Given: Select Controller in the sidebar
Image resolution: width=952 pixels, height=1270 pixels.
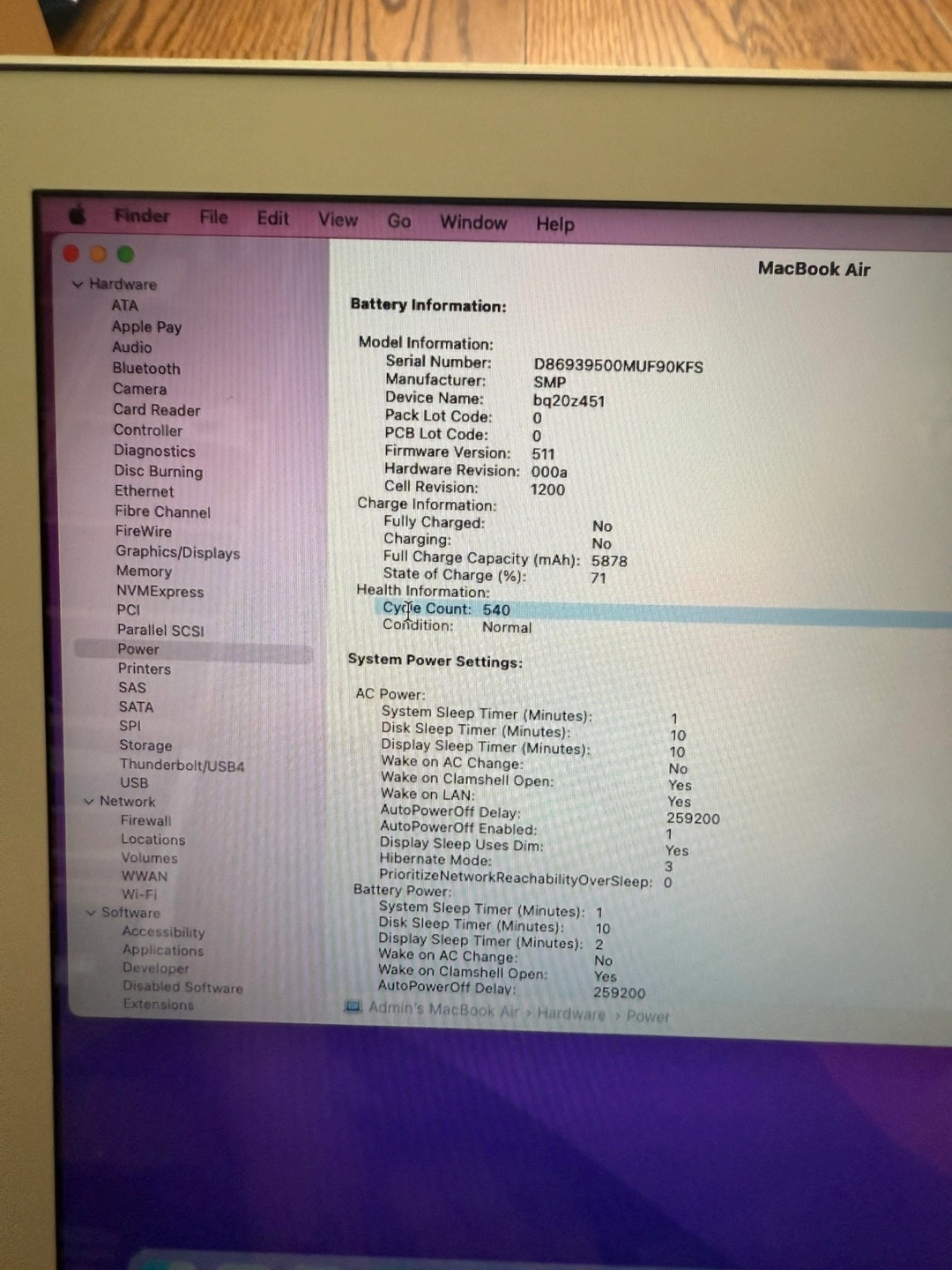Looking at the screenshot, I should click(148, 430).
